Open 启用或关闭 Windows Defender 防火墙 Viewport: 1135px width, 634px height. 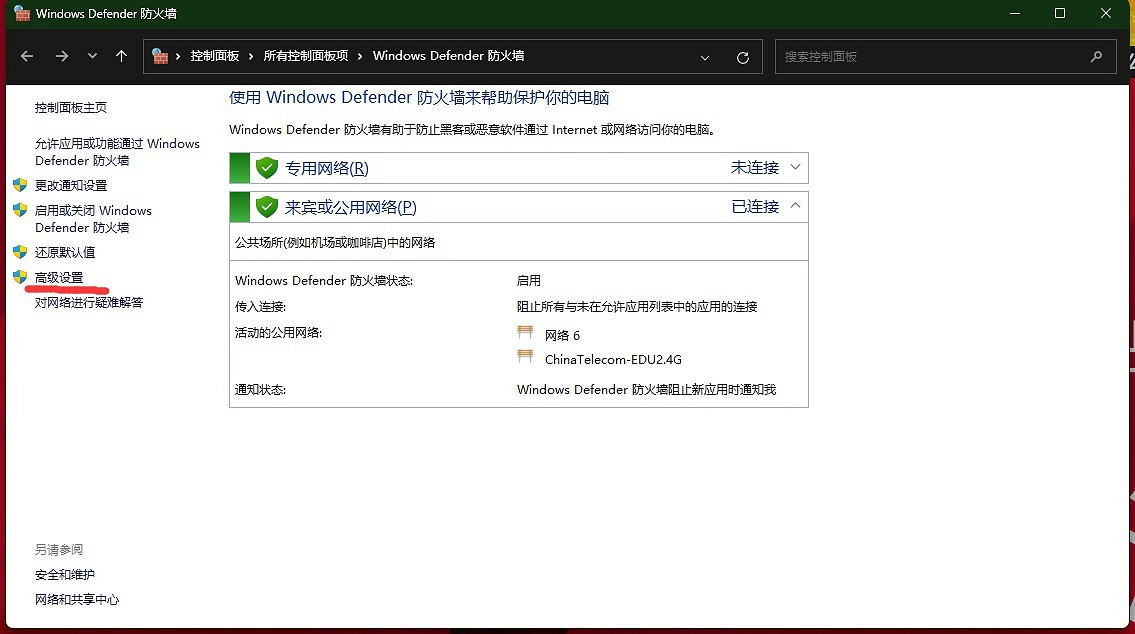click(93, 219)
